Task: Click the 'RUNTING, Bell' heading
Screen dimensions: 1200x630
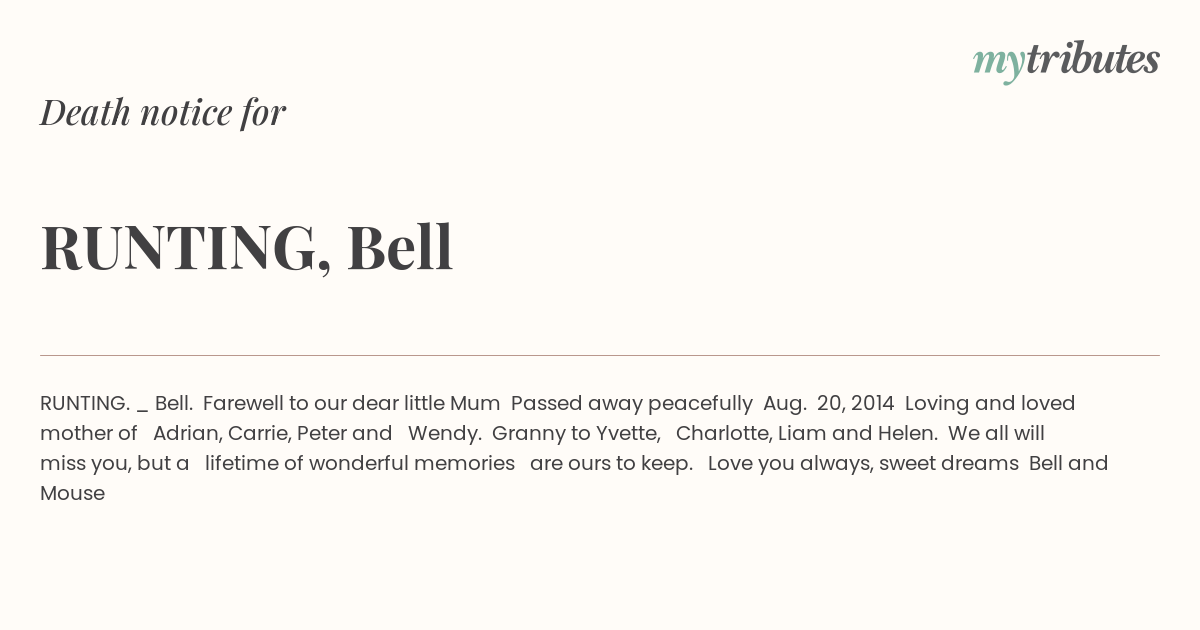Action: click(x=247, y=248)
